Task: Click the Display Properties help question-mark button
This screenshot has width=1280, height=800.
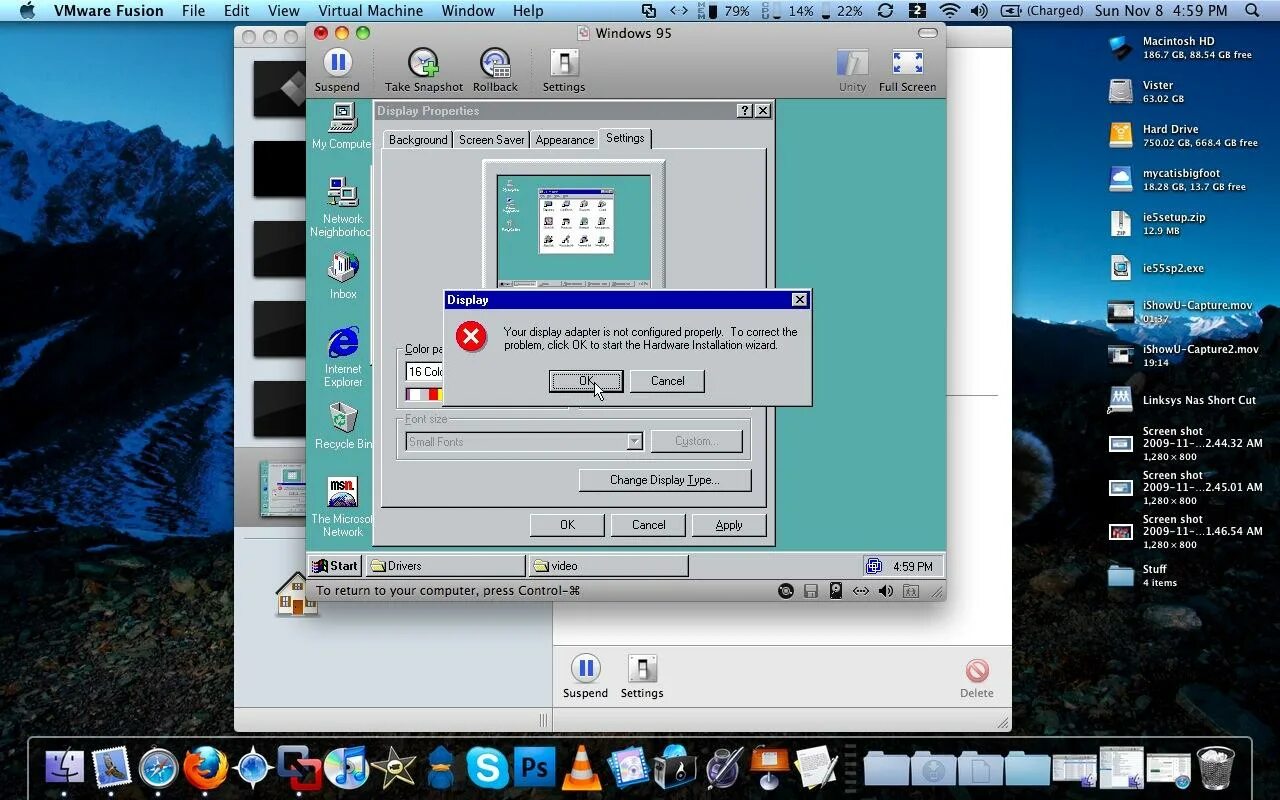Action: coord(744,111)
